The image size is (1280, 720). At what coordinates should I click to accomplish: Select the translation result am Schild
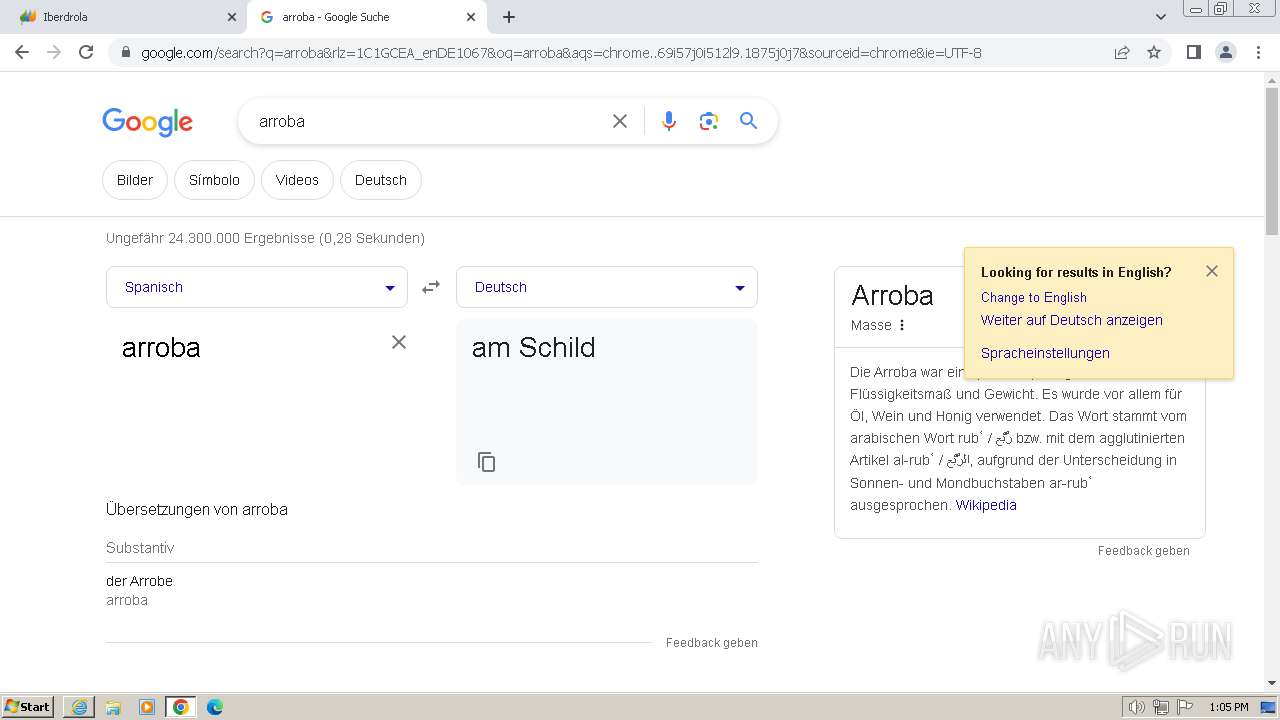(534, 347)
